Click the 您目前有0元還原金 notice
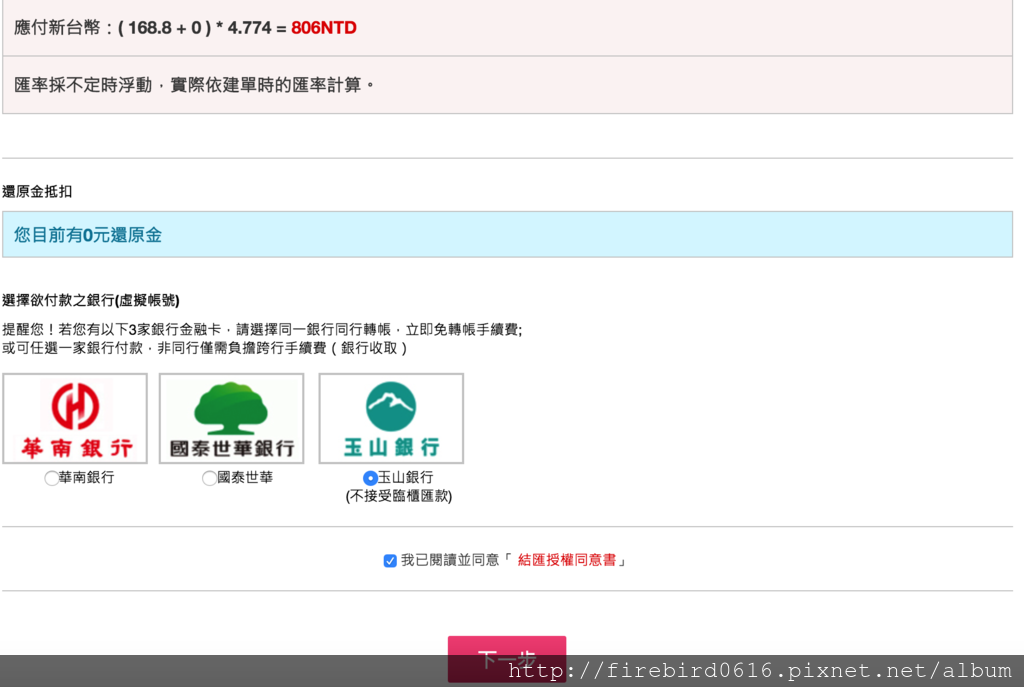Image resolution: width=1024 pixels, height=687 pixels. 507,234
